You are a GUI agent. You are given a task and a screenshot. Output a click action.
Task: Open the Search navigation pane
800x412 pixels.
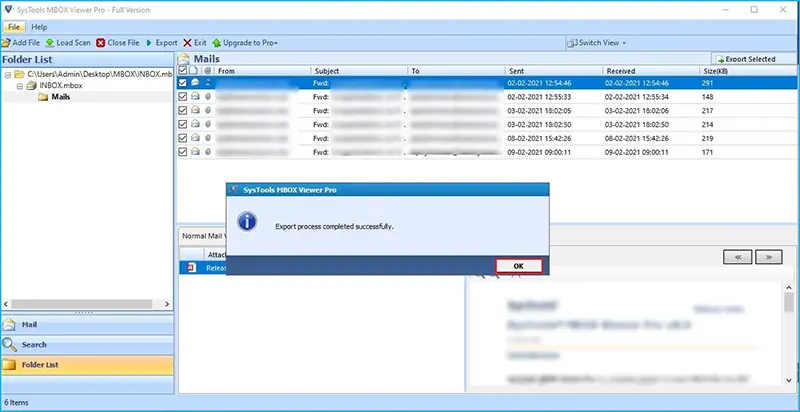(87, 345)
